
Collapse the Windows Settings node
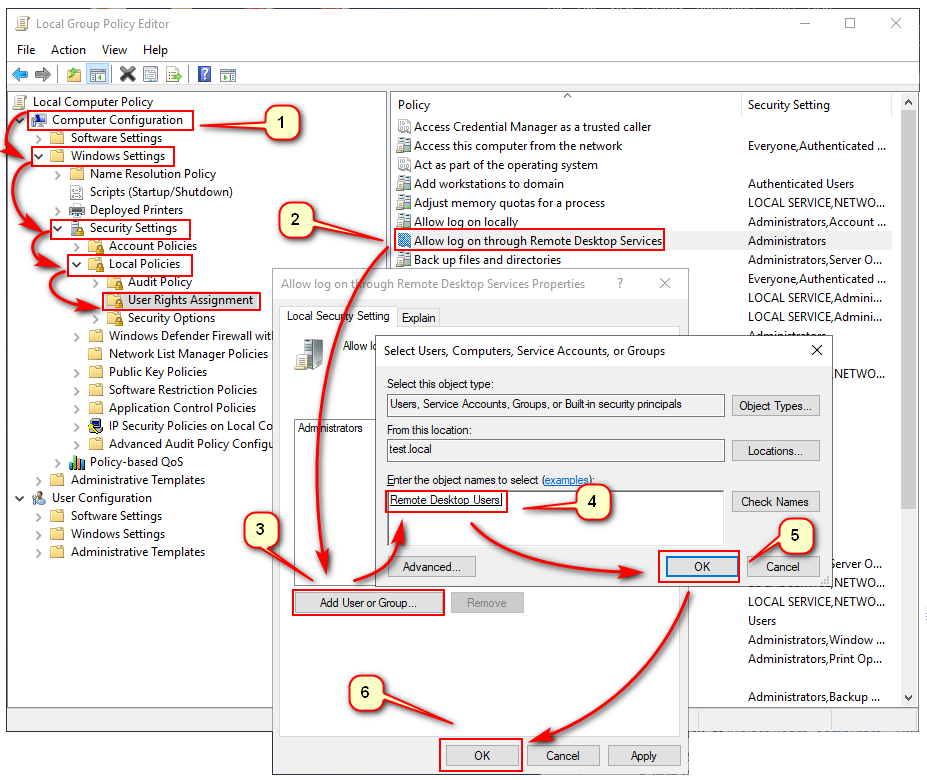pyautogui.click(x=39, y=157)
